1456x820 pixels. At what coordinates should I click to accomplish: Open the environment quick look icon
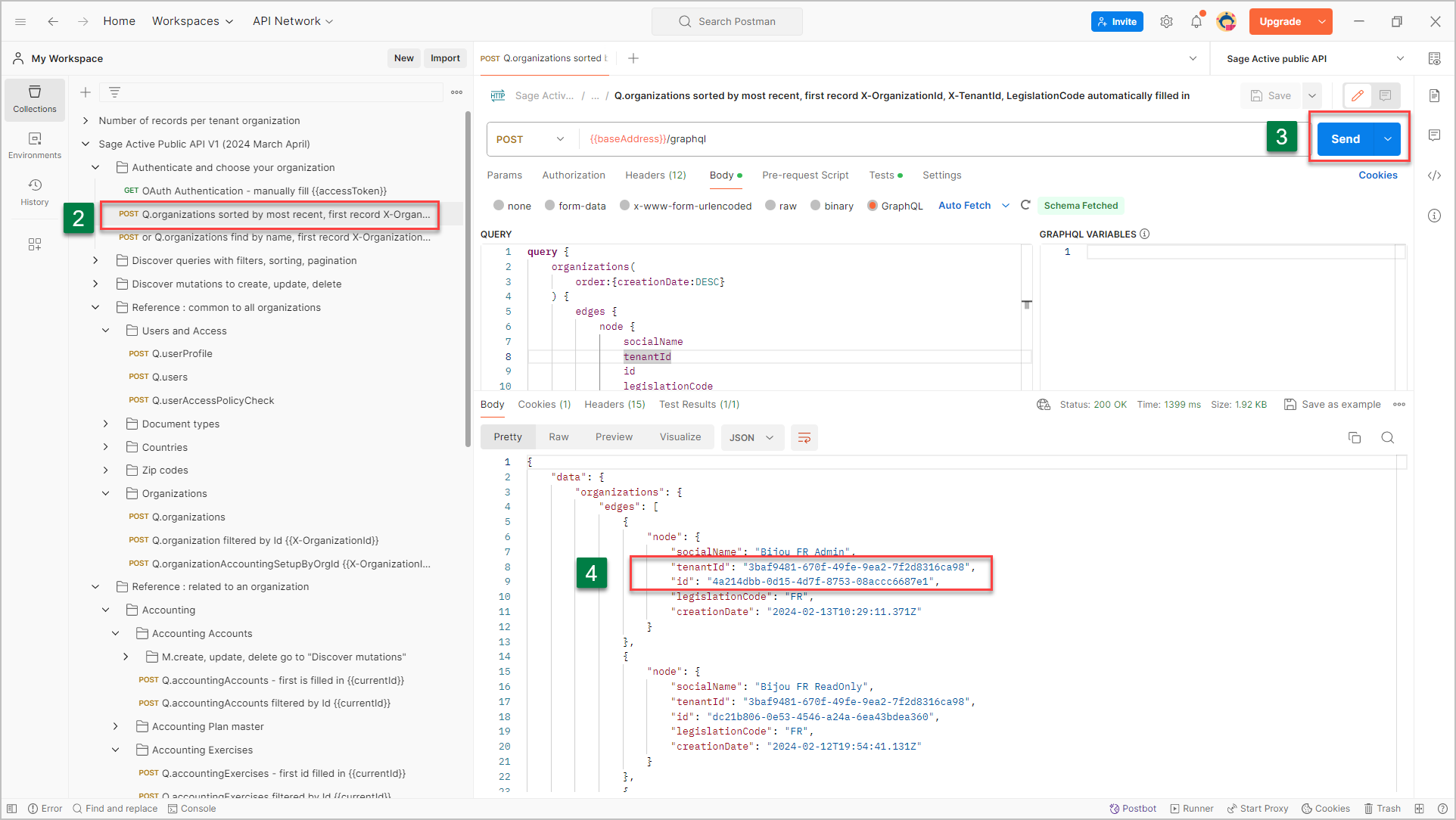tap(1434, 58)
